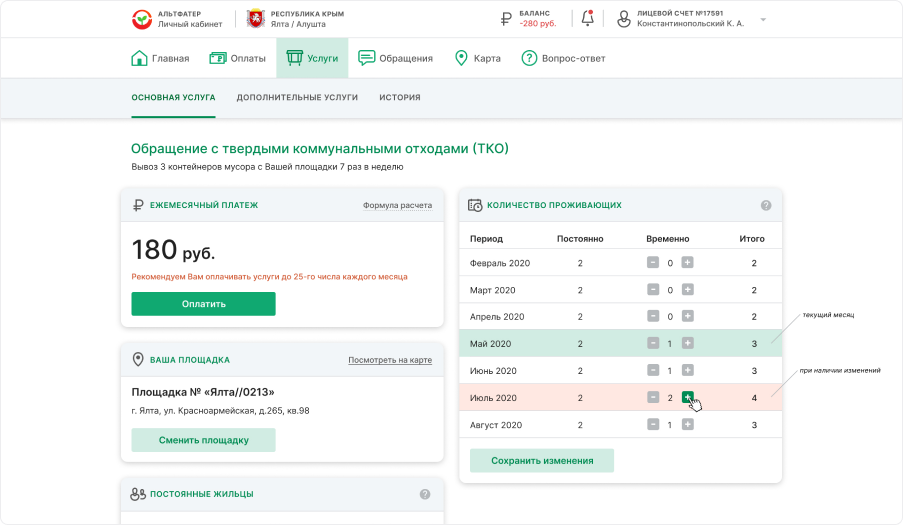Decrease temporary residents for Март 2020
This screenshot has height=525, width=903.
pyautogui.click(x=652, y=290)
